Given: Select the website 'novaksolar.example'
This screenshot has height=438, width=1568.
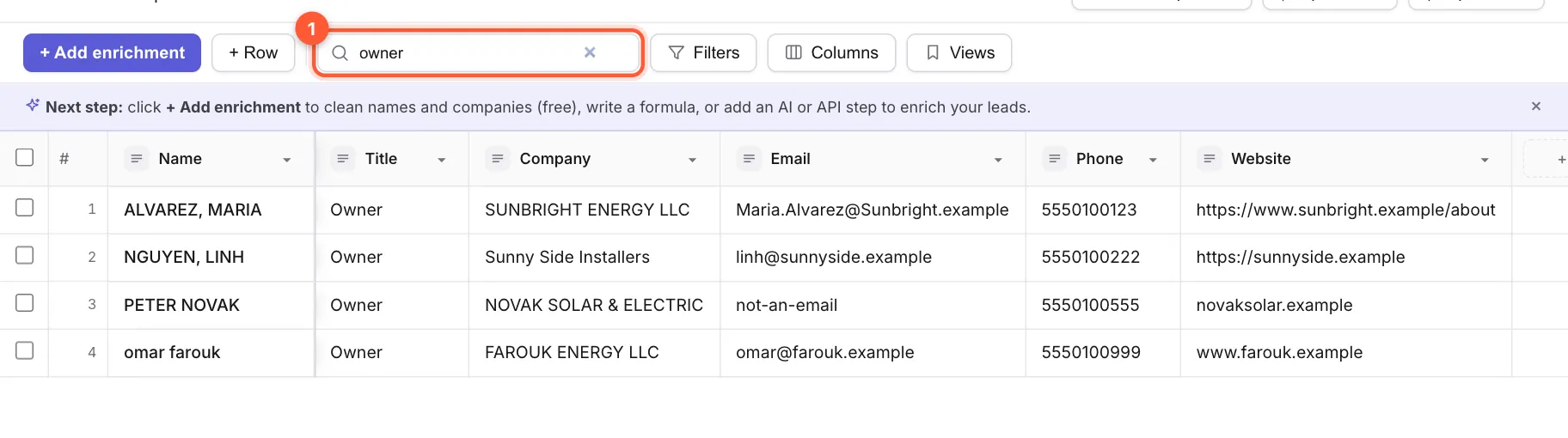Looking at the screenshot, I should [1346, 306].
